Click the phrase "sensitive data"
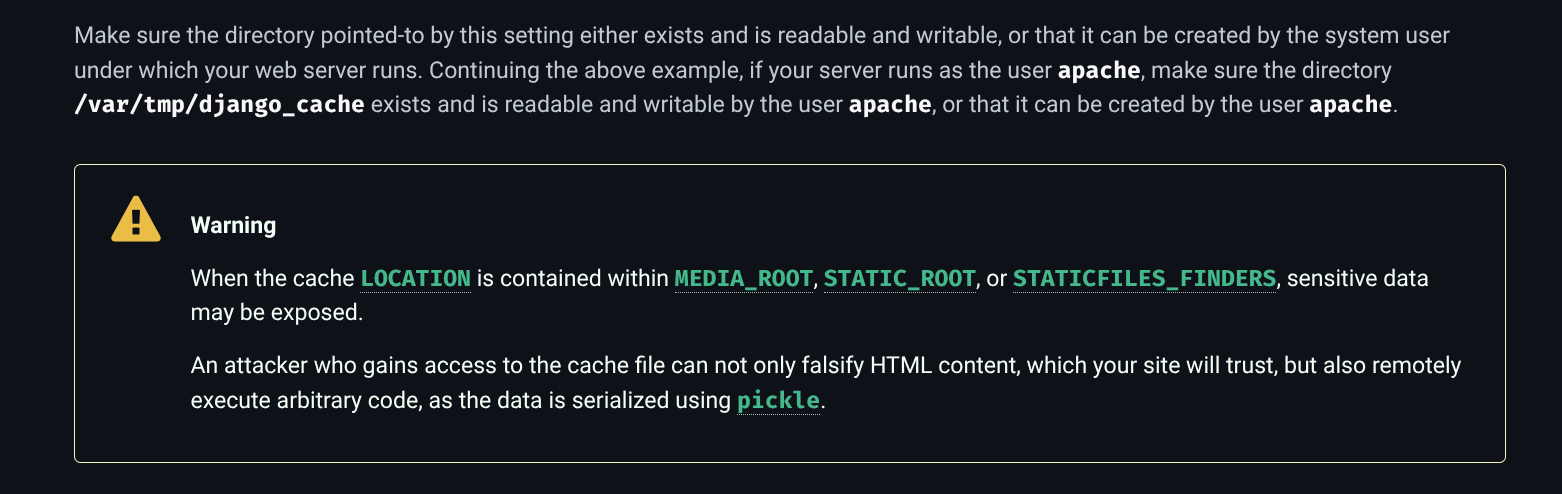 [x=1357, y=279]
